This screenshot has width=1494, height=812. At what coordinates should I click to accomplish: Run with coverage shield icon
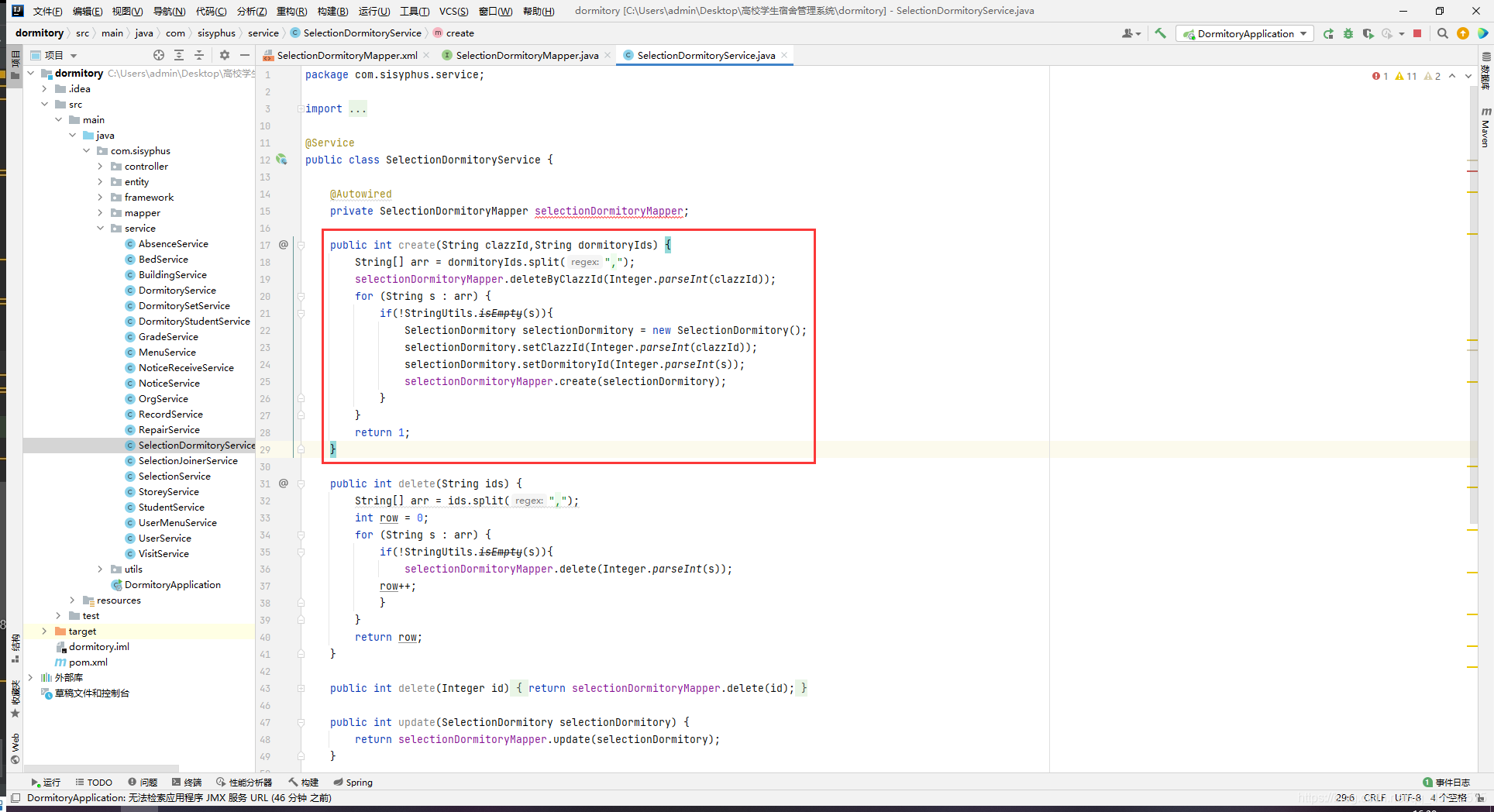[1368, 33]
